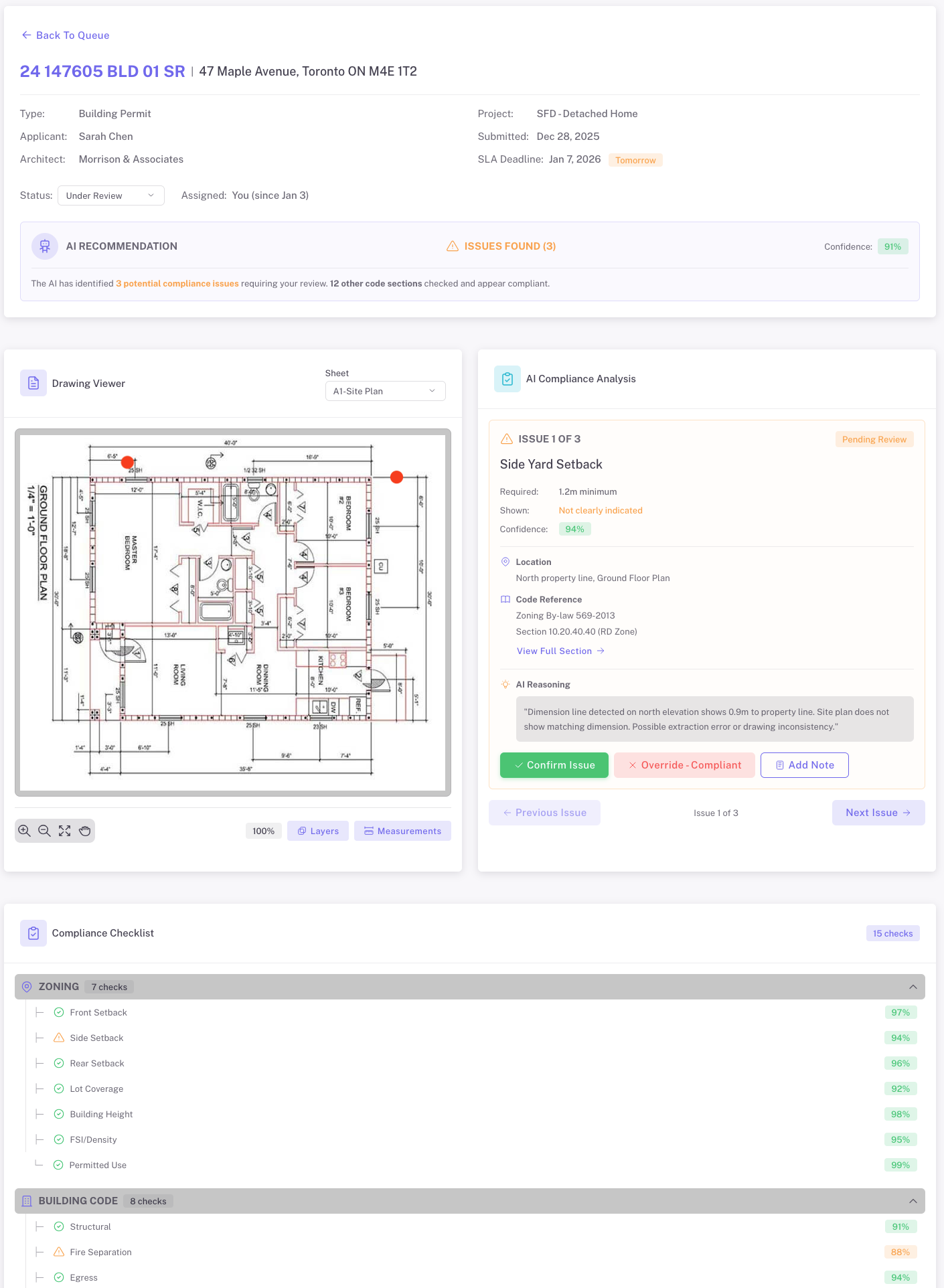Click the Compliance Checklist clipboard icon
The height and width of the screenshot is (1288, 944).
click(33, 933)
